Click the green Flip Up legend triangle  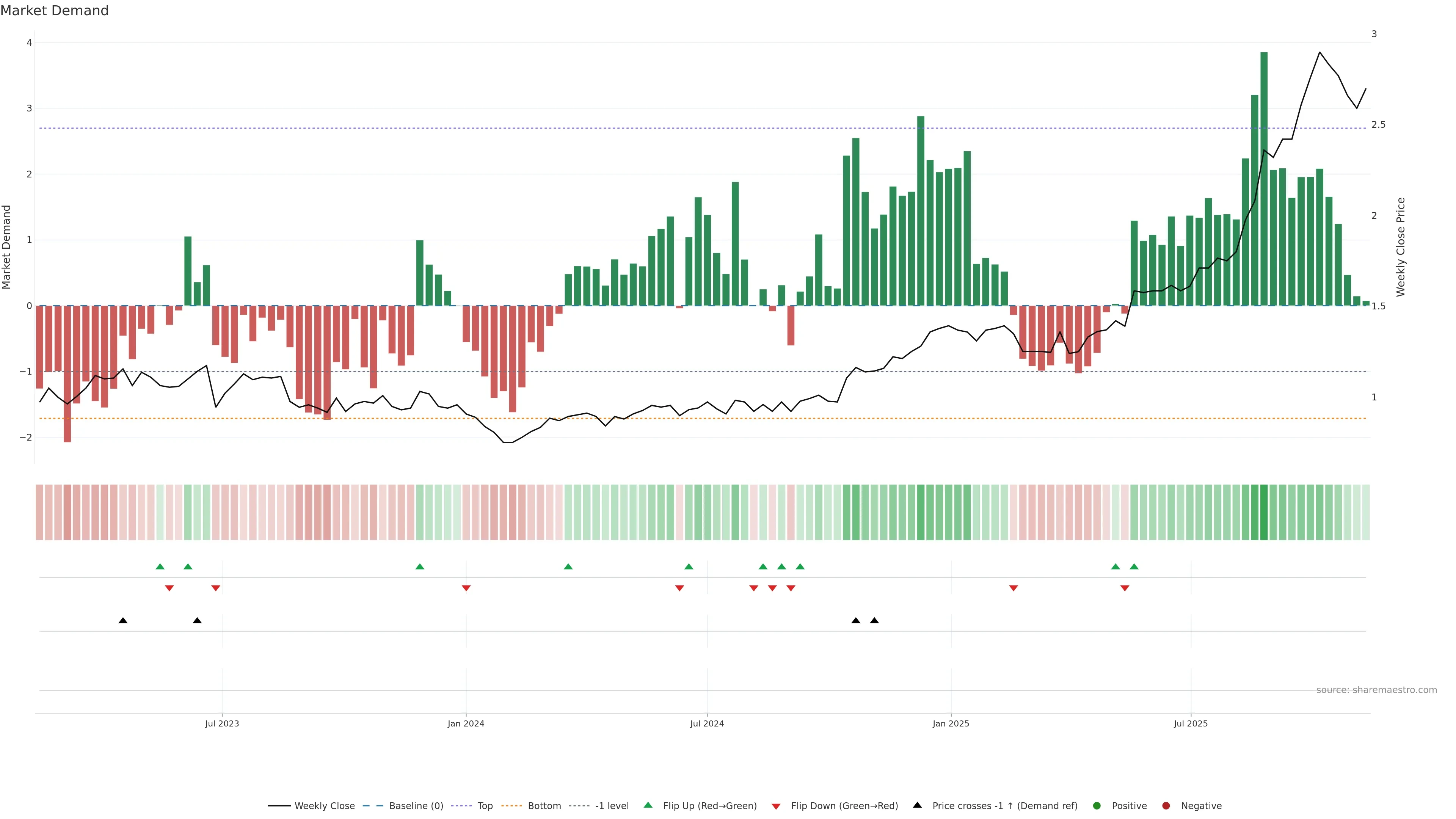pos(648,805)
